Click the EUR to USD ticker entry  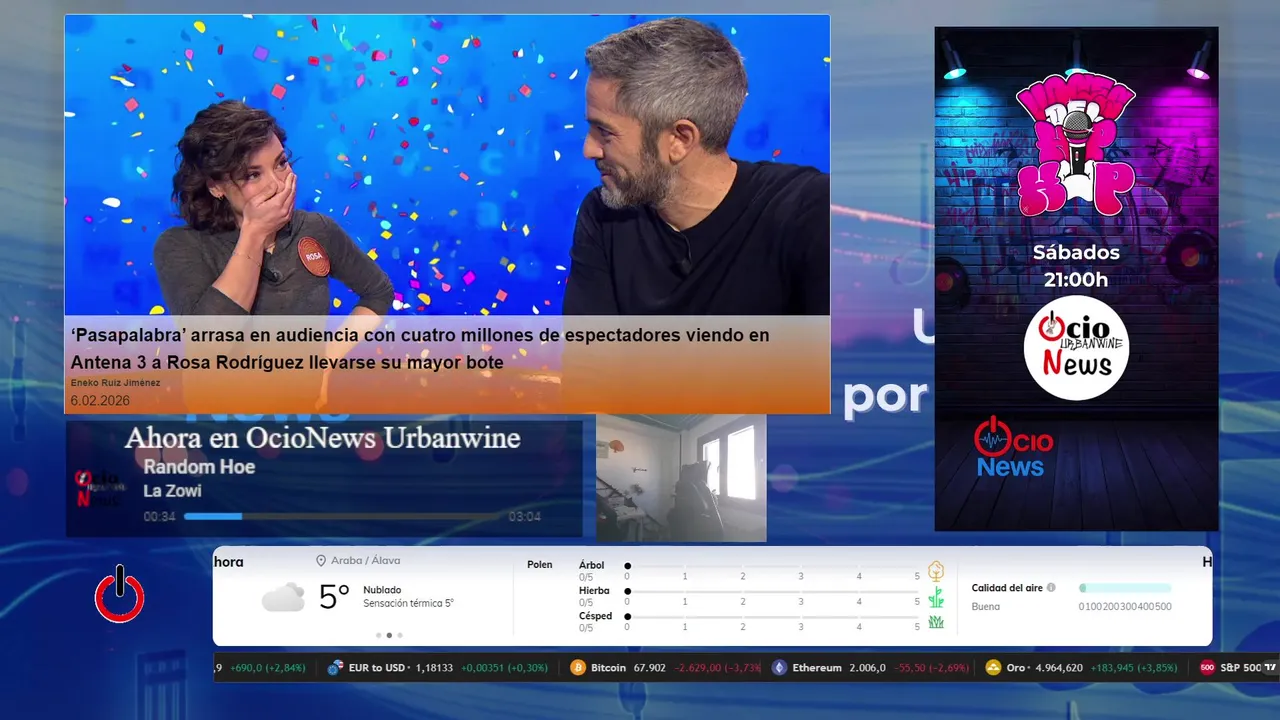tap(437, 668)
